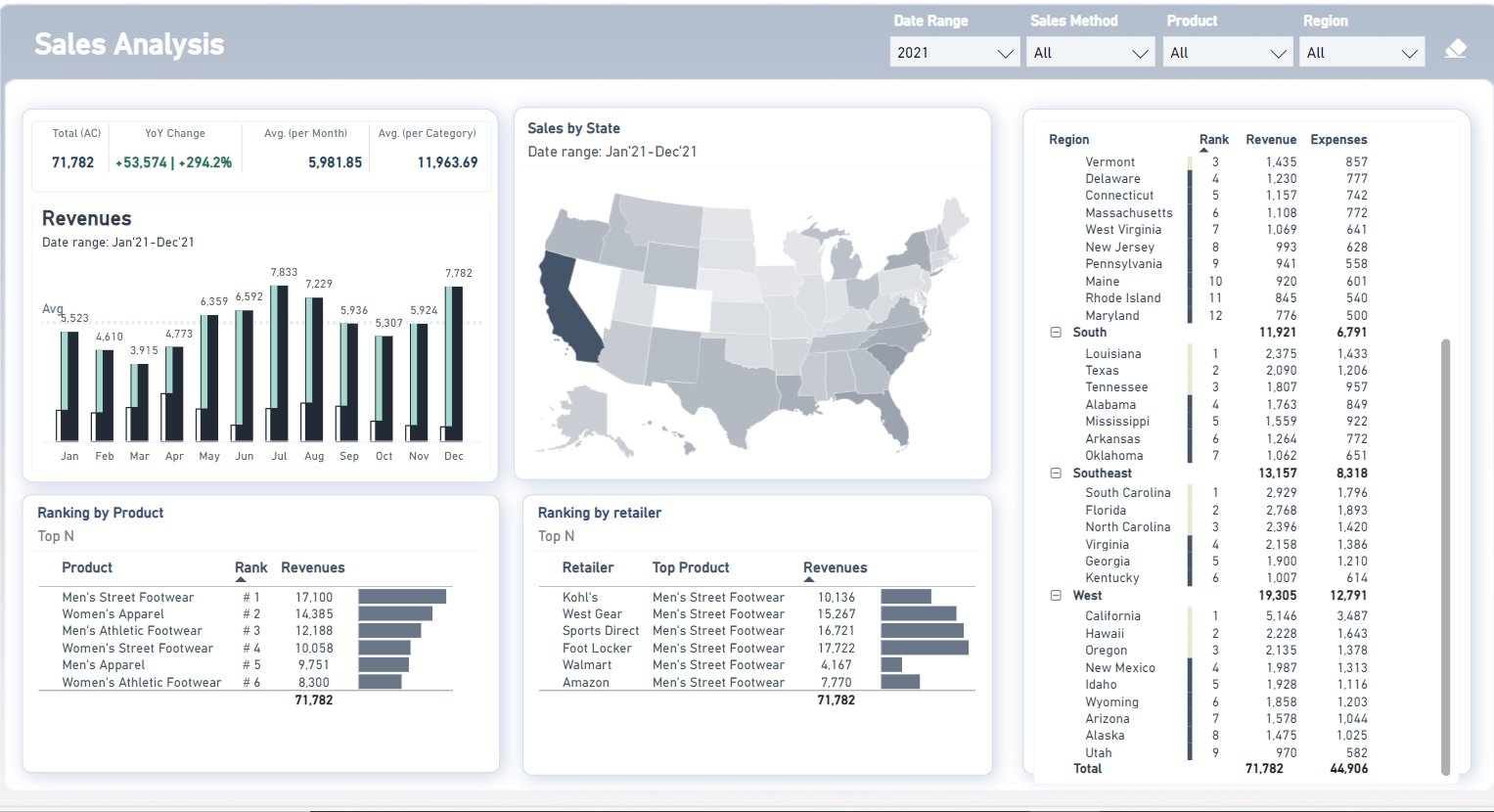Select the Women's Apparel row in product ranking
The height and width of the screenshot is (812, 1494).
[x=113, y=614]
